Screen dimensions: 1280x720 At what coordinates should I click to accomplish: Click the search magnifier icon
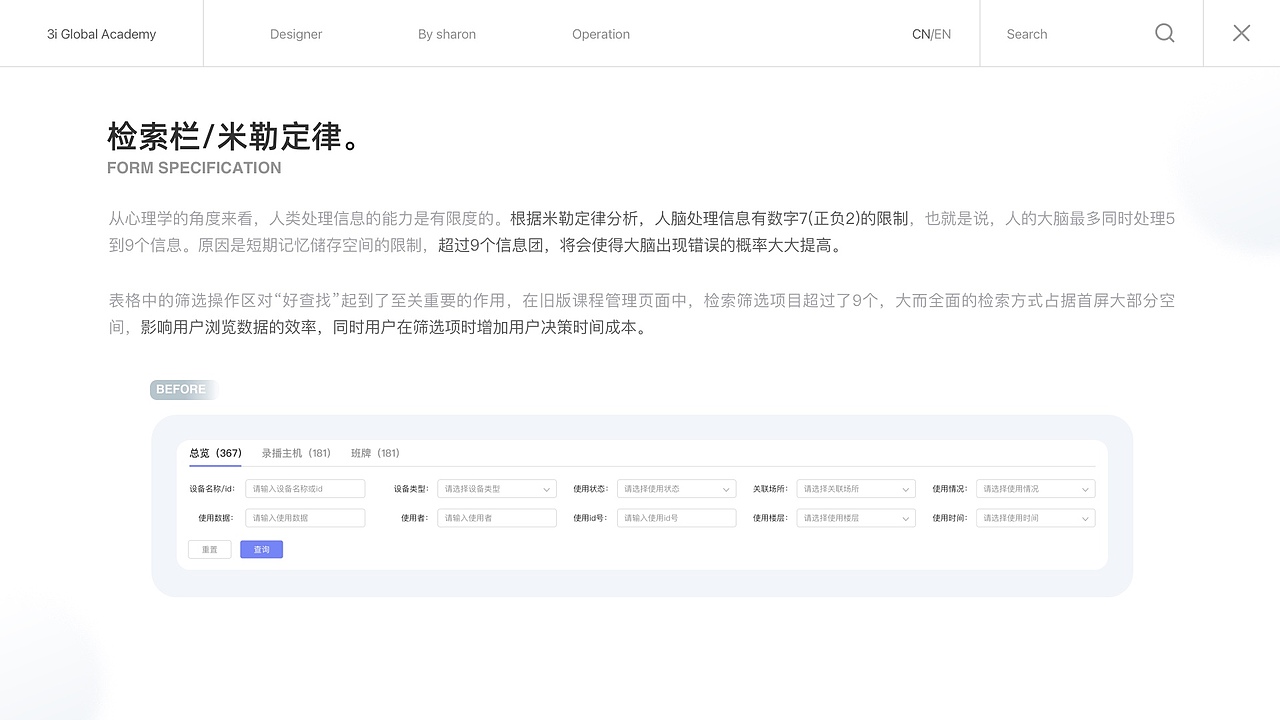[1164, 33]
